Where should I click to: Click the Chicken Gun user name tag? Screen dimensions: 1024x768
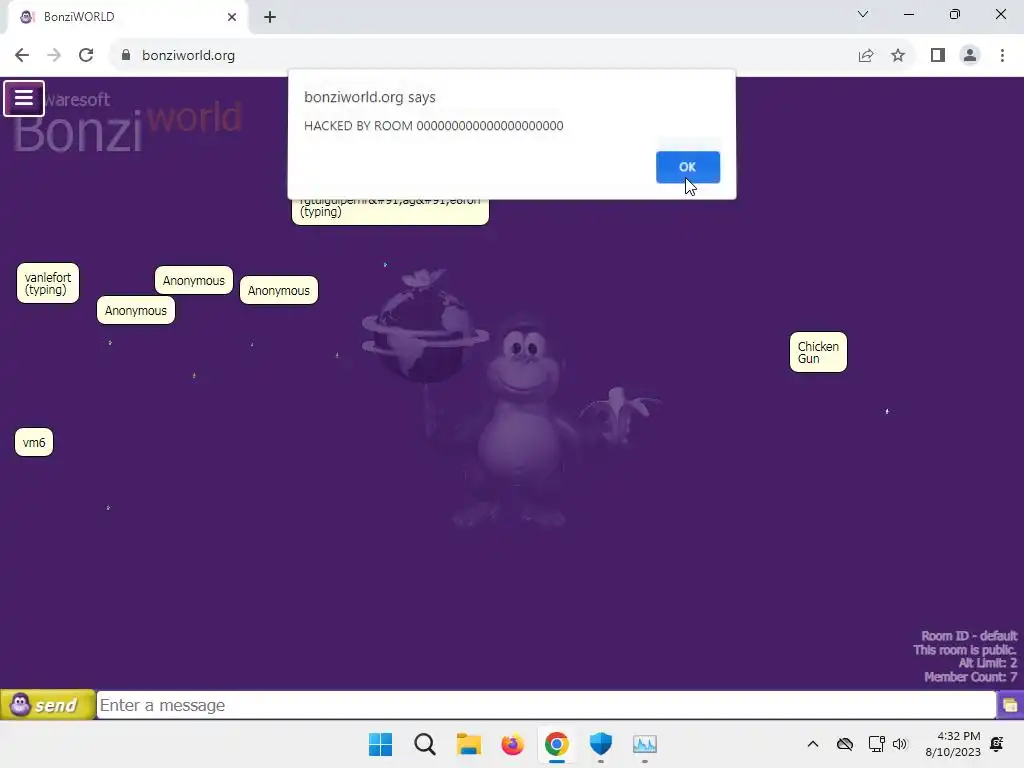pyautogui.click(x=818, y=353)
